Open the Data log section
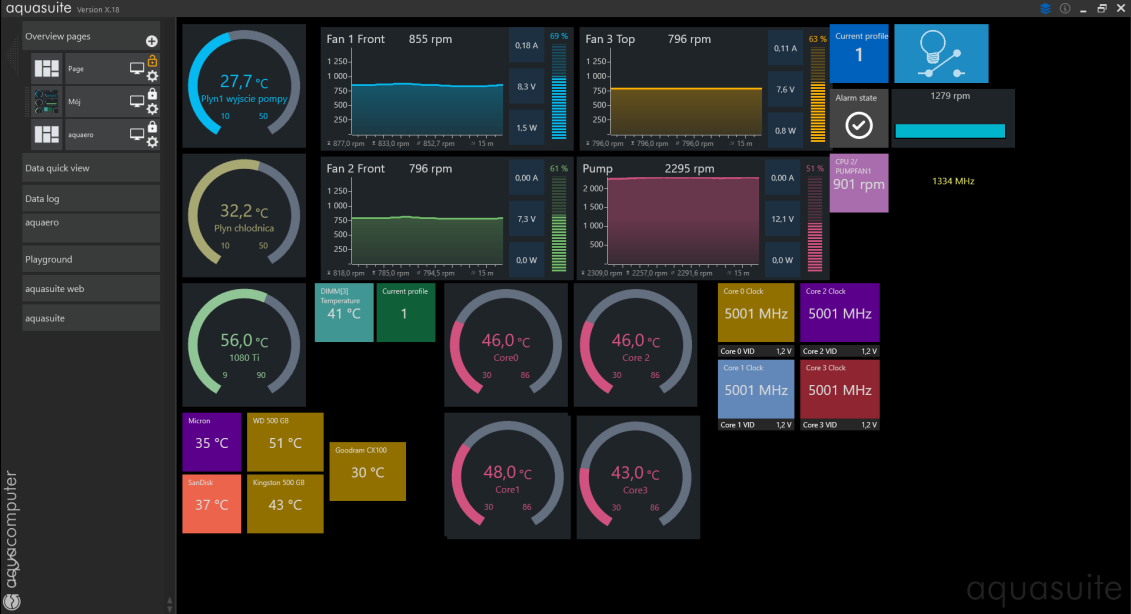Image resolution: width=1131 pixels, height=614 pixels. coord(91,198)
